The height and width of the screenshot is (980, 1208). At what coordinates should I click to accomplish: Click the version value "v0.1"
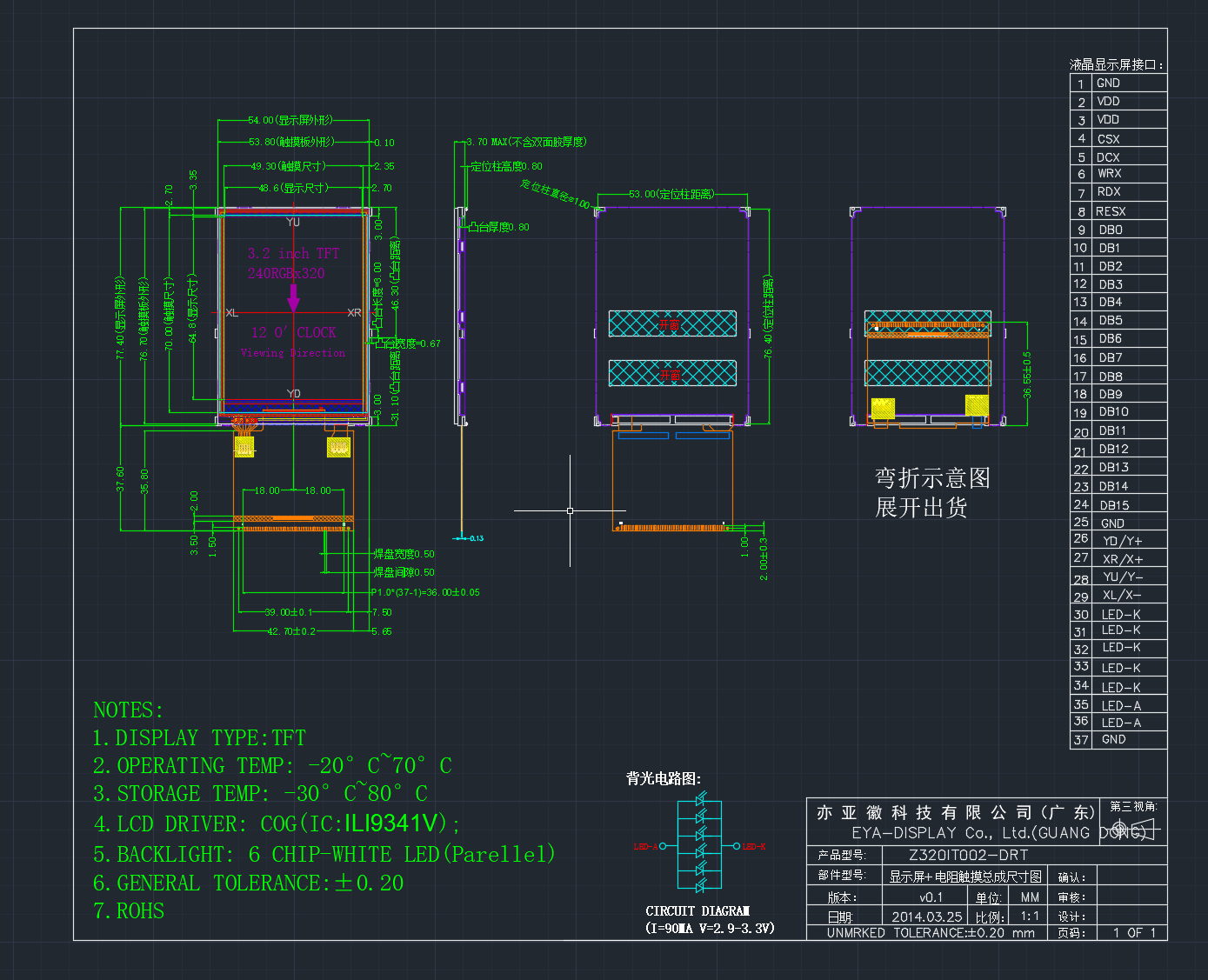[x=931, y=897]
